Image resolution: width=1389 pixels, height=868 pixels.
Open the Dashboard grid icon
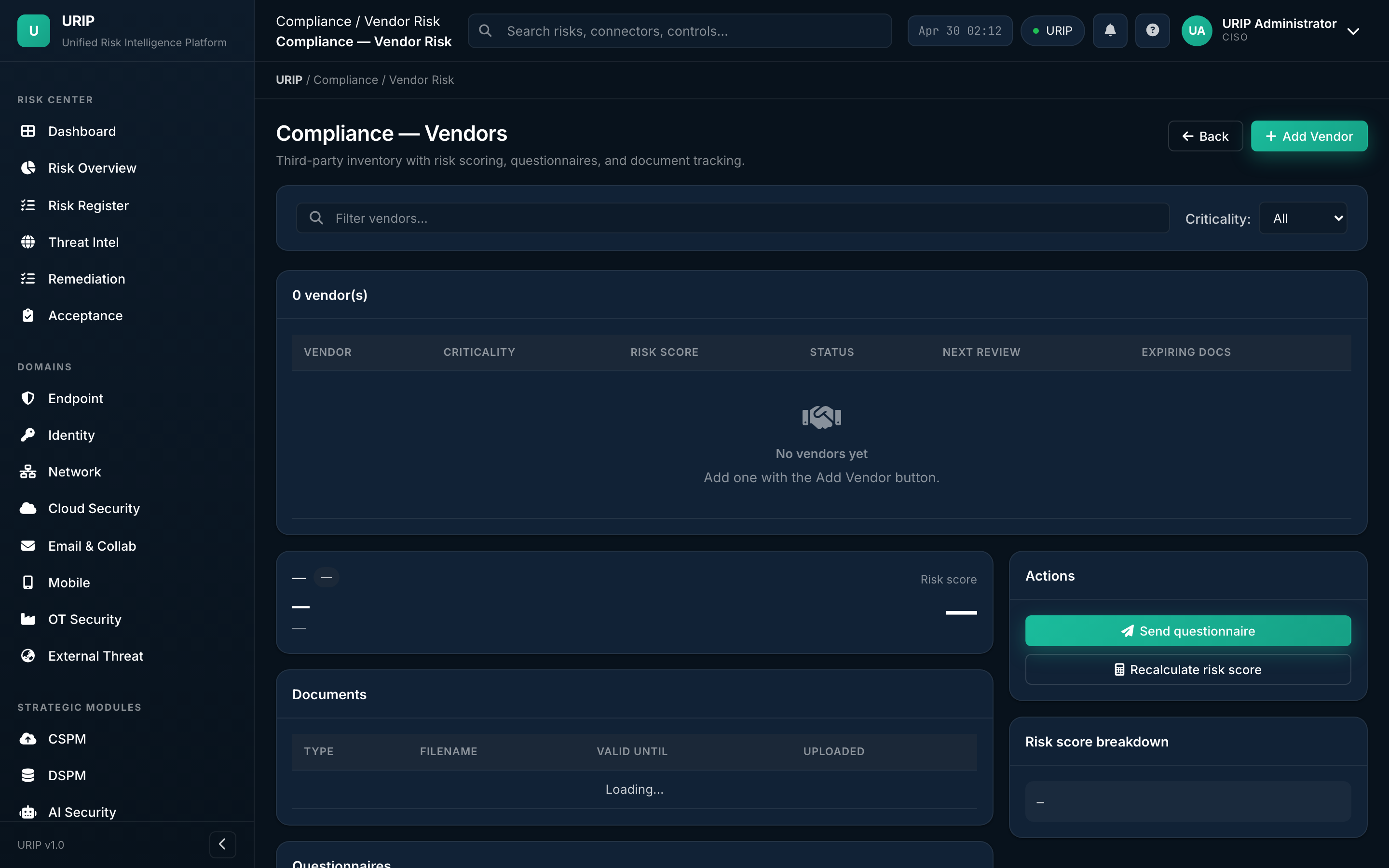pos(27,132)
